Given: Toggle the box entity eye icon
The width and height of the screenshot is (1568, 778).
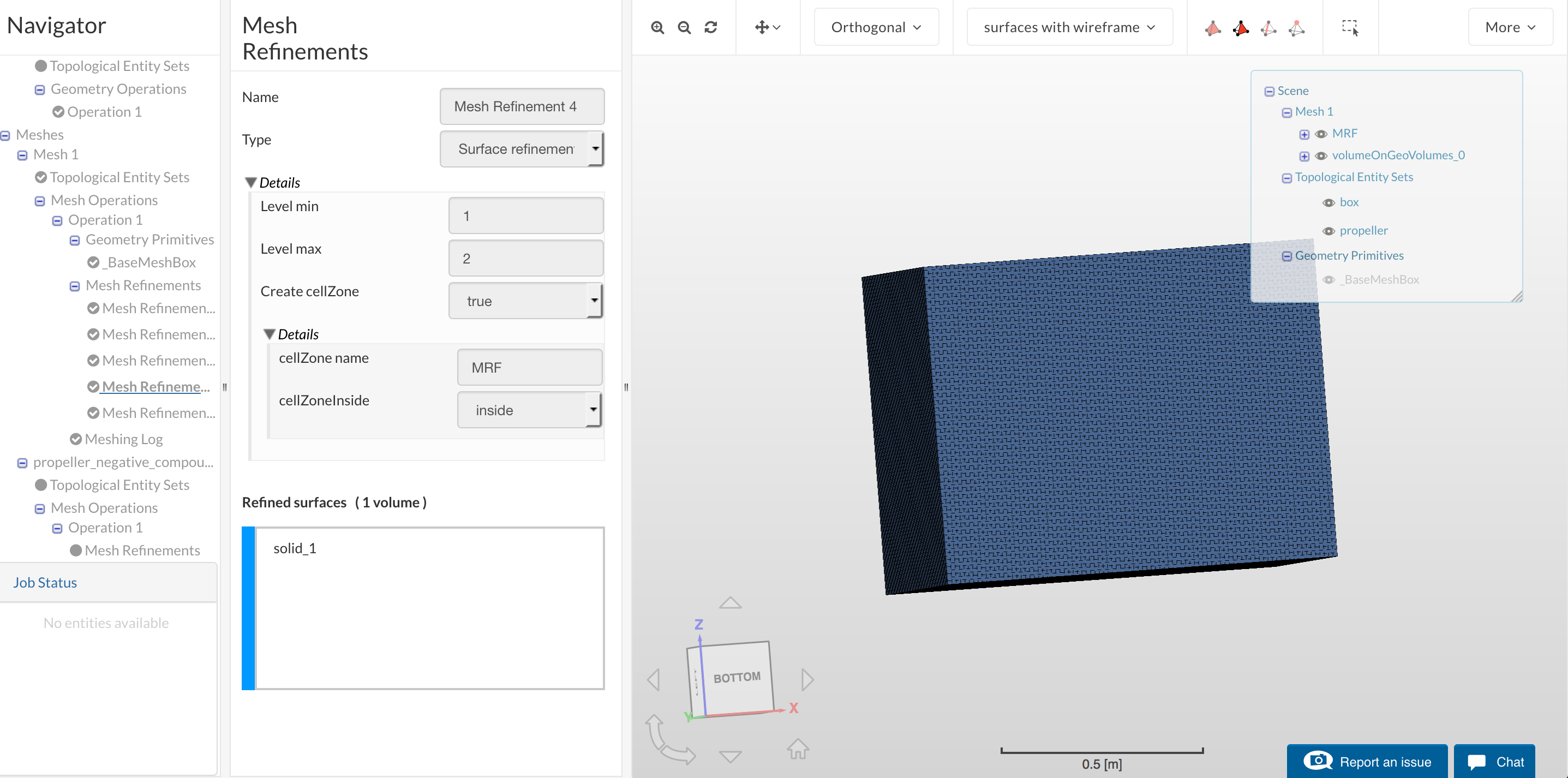Looking at the screenshot, I should (1328, 203).
